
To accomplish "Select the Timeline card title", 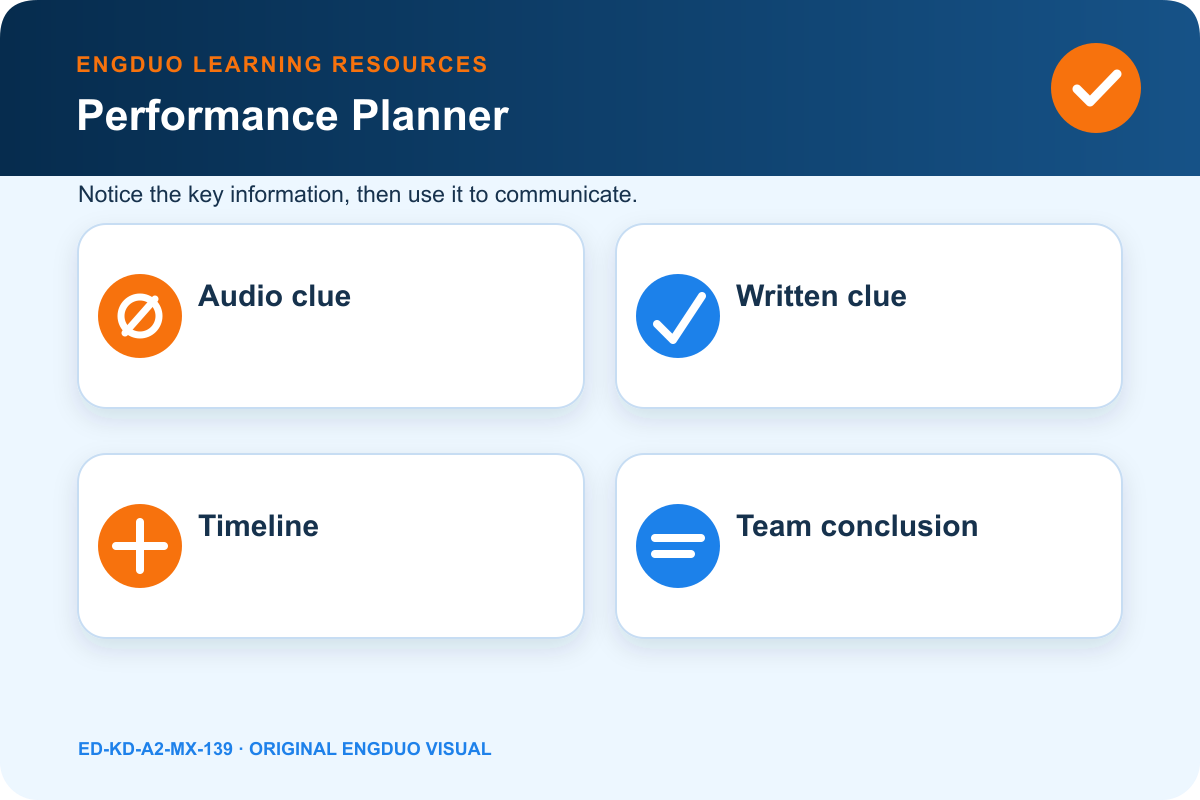I will (x=258, y=526).
